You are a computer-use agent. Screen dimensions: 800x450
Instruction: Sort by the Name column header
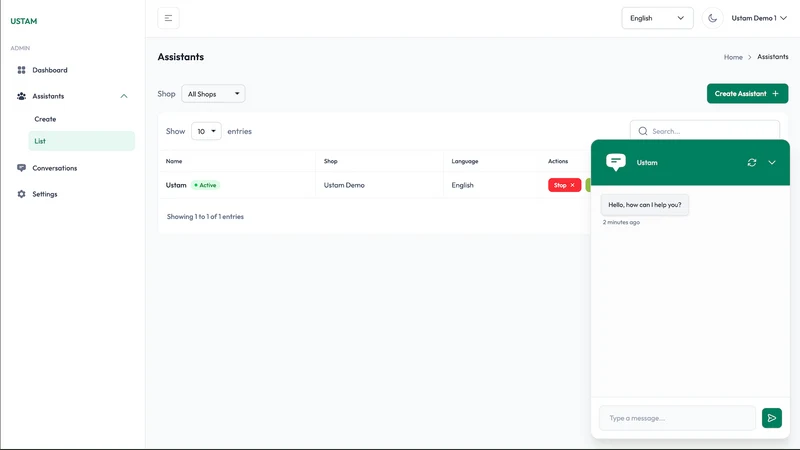174,161
